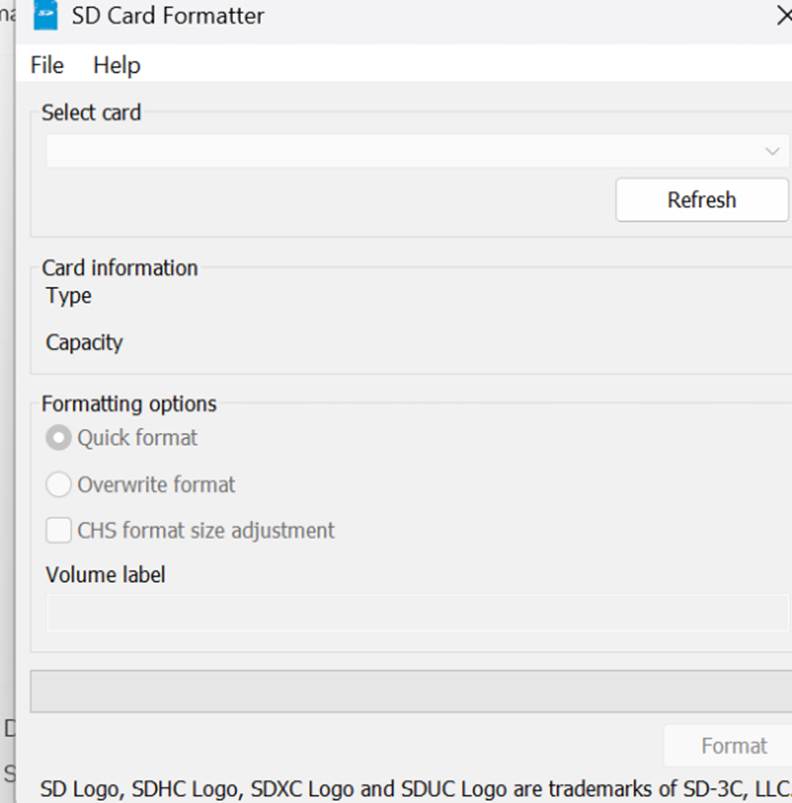
Task: Enable CHS format size adjustment checkbox
Action: [59, 531]
